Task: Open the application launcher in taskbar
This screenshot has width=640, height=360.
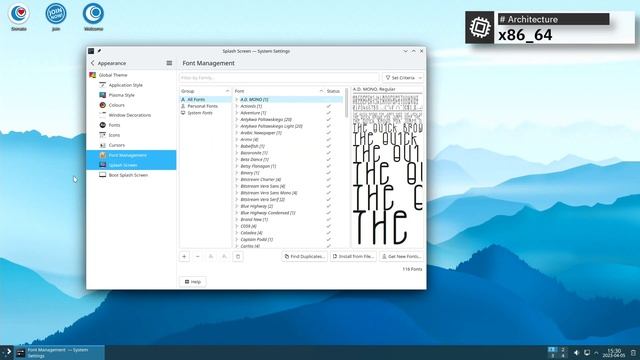Action: (8, 352)
